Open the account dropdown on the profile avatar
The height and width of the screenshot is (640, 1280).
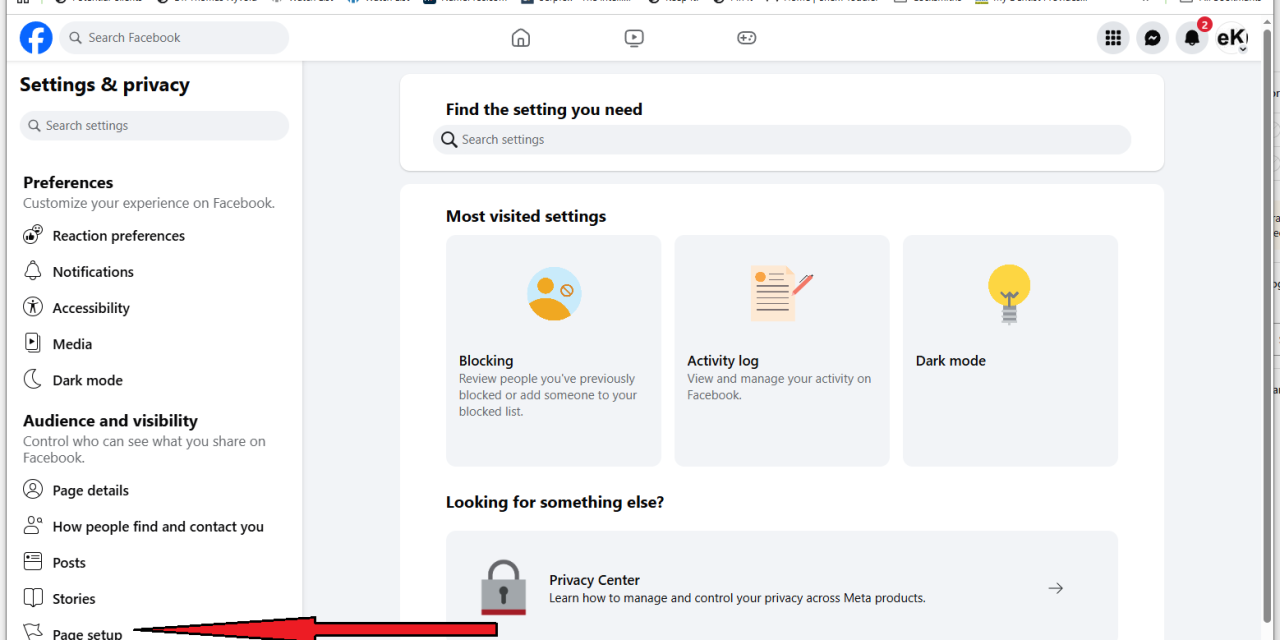[x=1232, y=37]
